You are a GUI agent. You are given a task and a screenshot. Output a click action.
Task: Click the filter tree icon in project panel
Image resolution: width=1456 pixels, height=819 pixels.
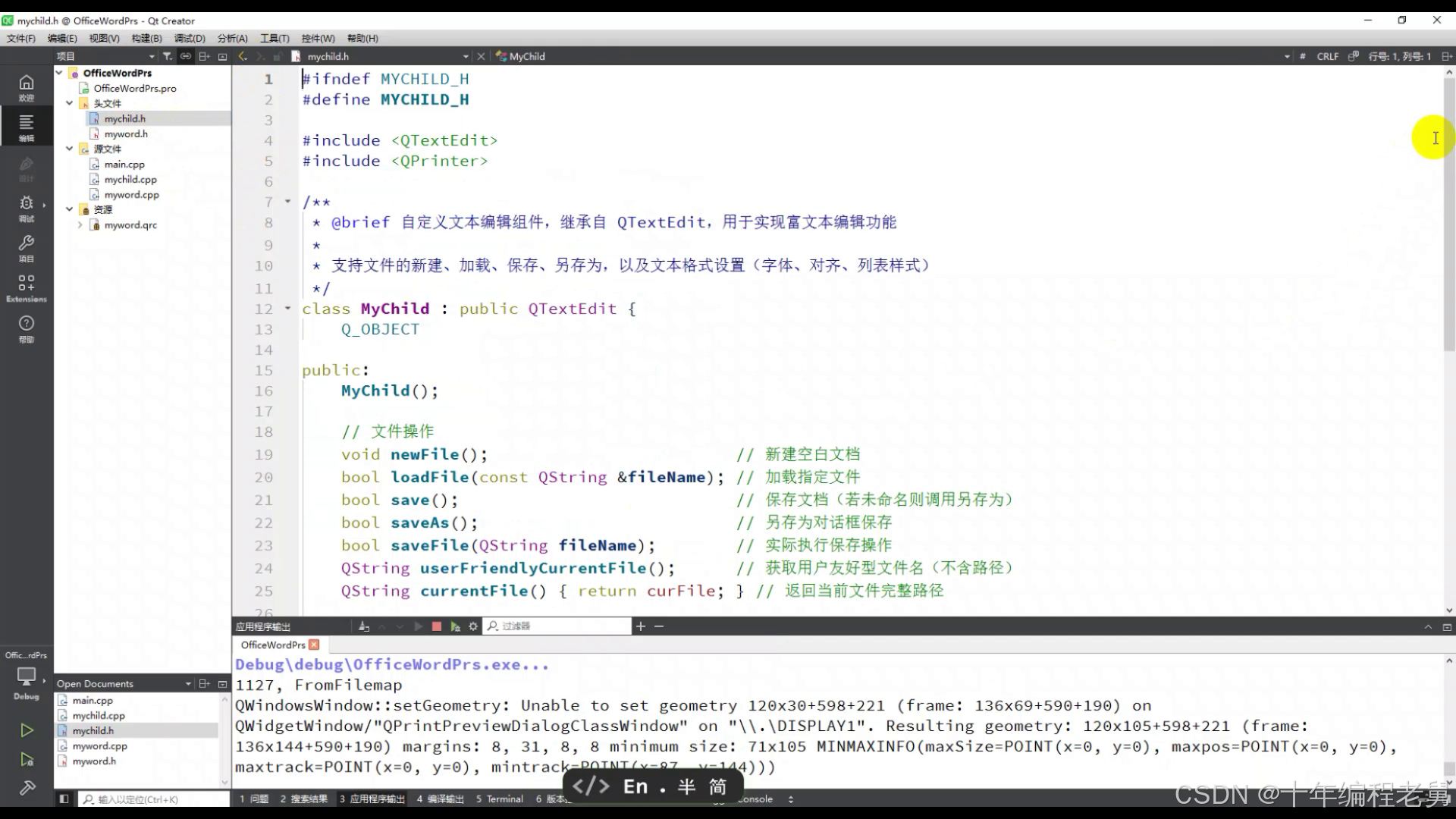168,56
